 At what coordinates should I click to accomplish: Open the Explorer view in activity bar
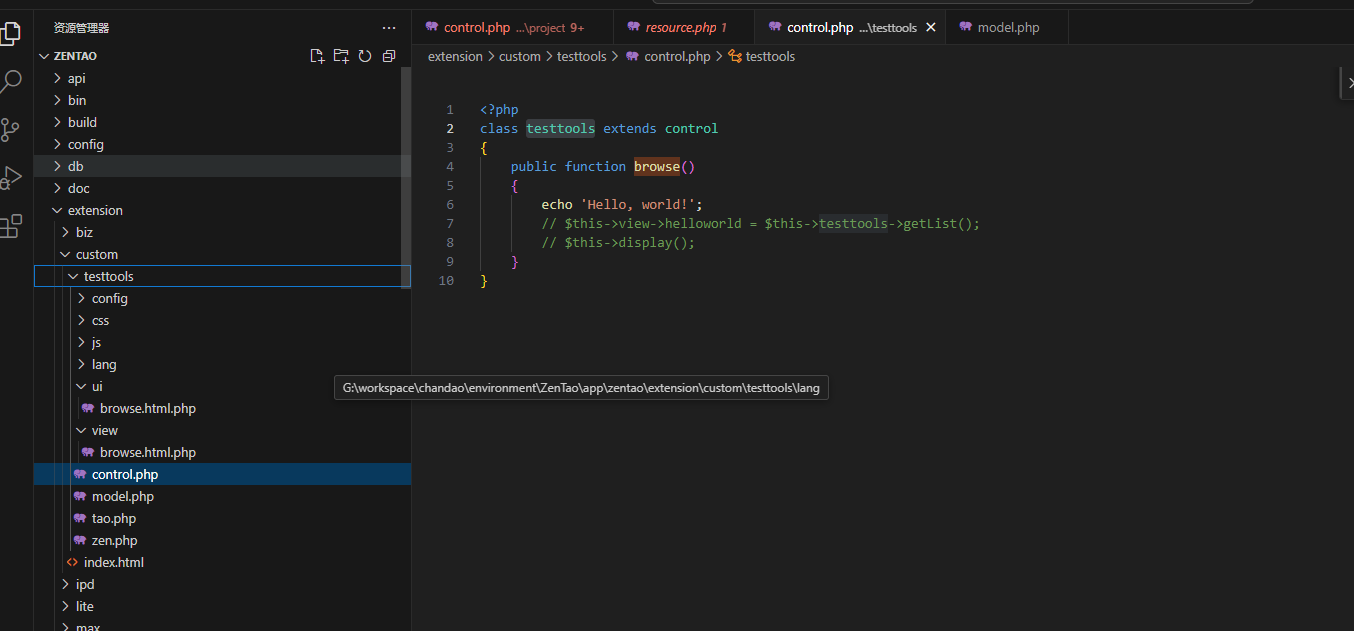[10, 33]
